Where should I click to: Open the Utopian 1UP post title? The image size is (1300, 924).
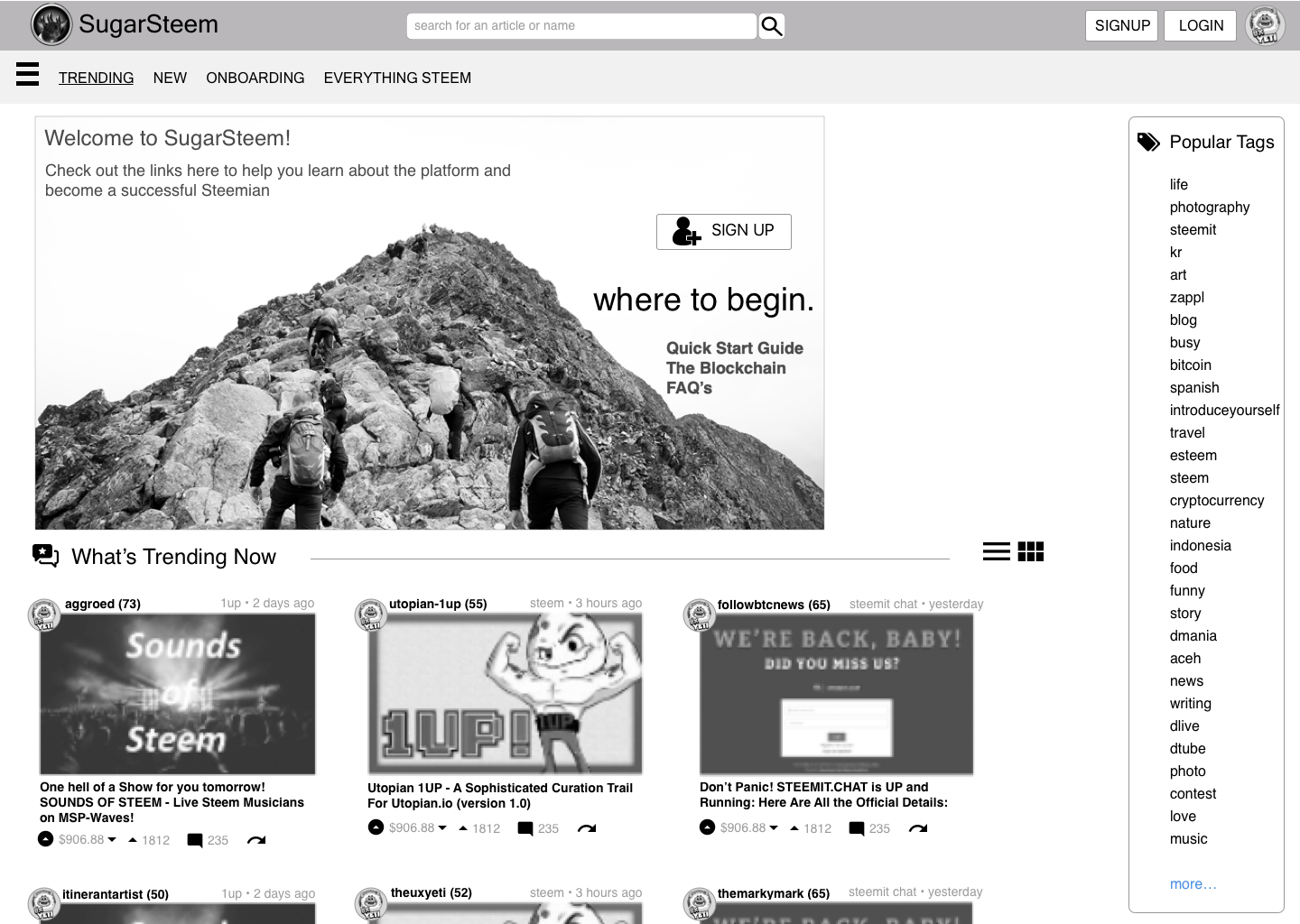coord(500,796)
